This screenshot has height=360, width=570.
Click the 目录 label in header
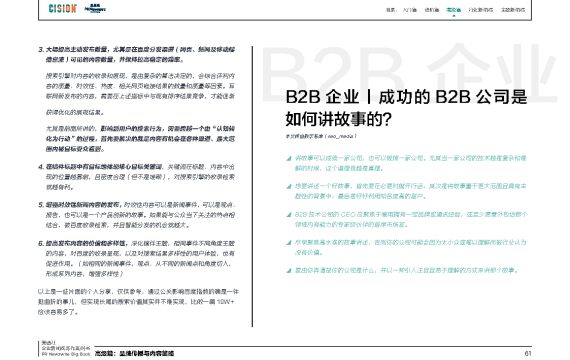point(391,10)
